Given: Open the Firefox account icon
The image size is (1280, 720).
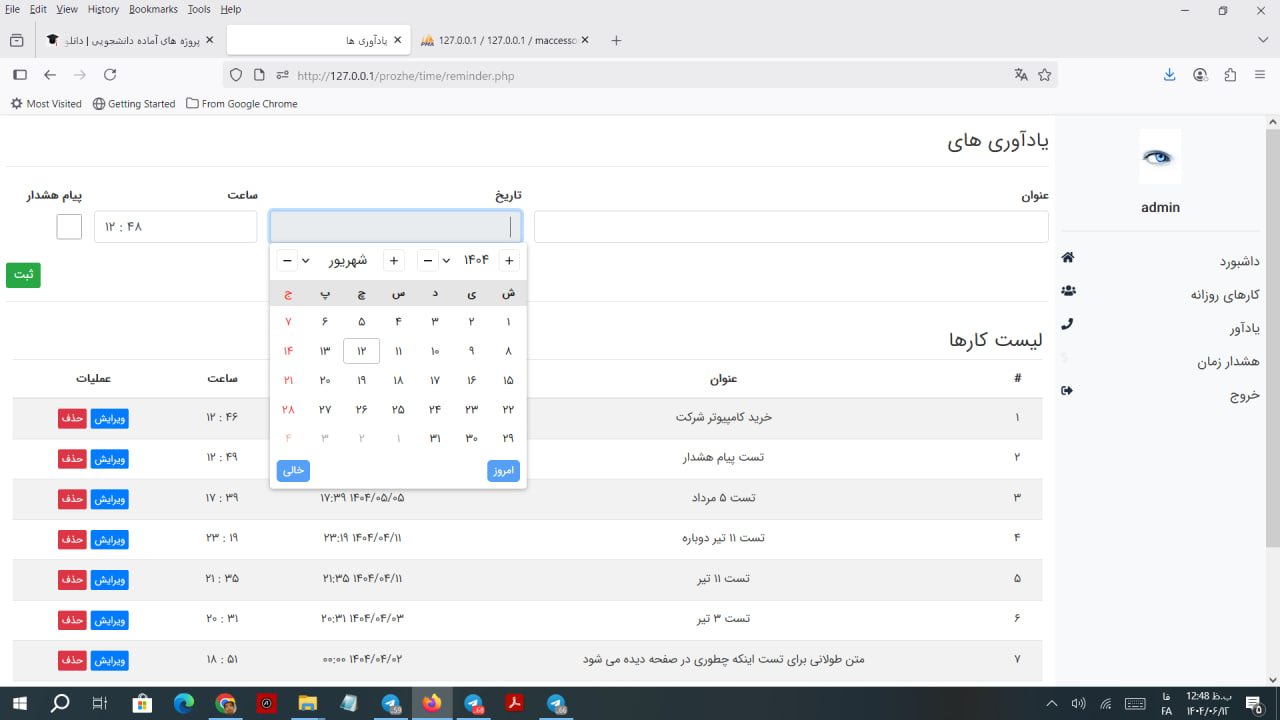Looking at the screenshot, I should pyautogui.click(x=1200, y=75).
